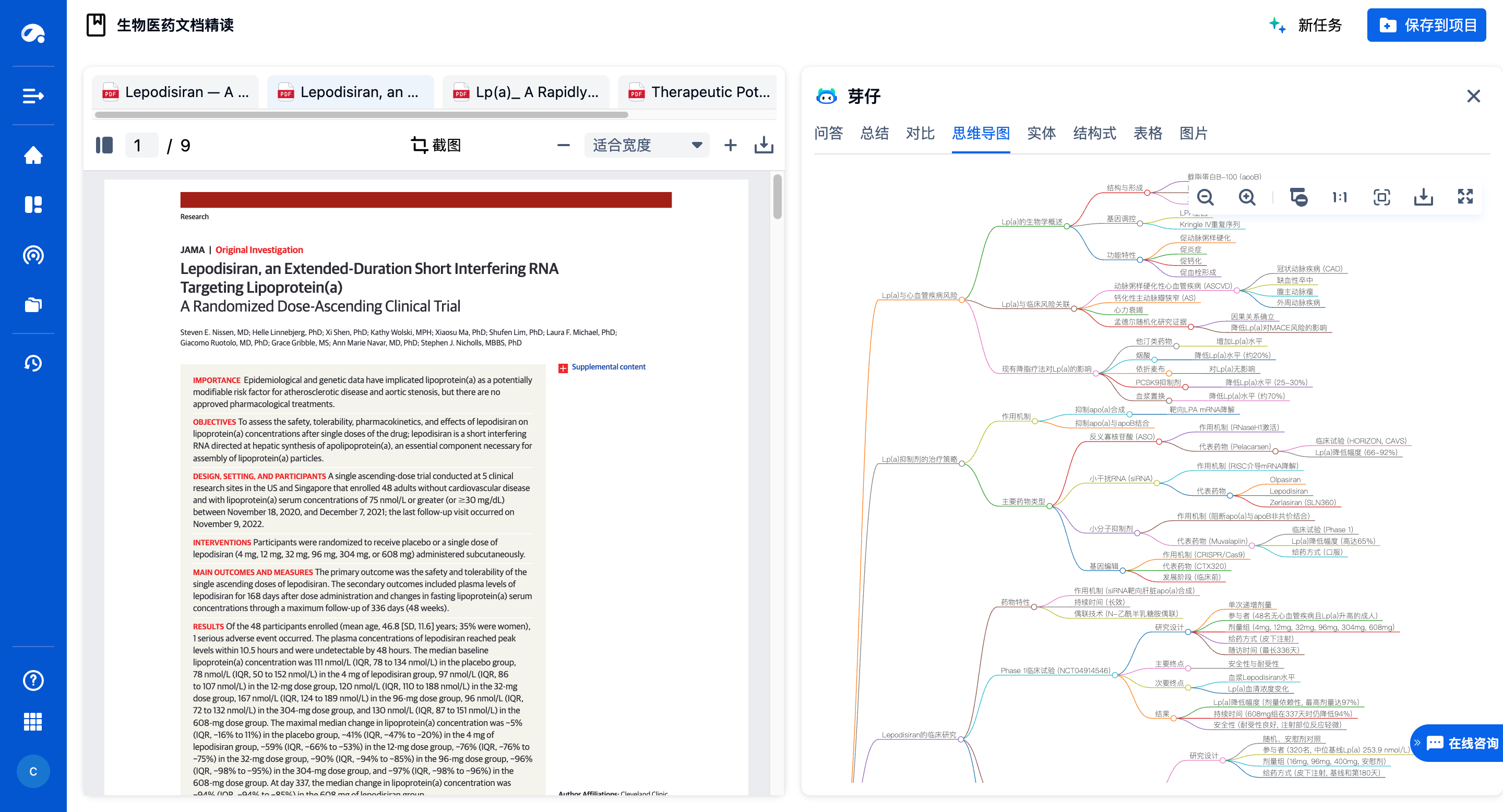
Task: Click the screenshot crop tool 截图
Action: (436, 145)
